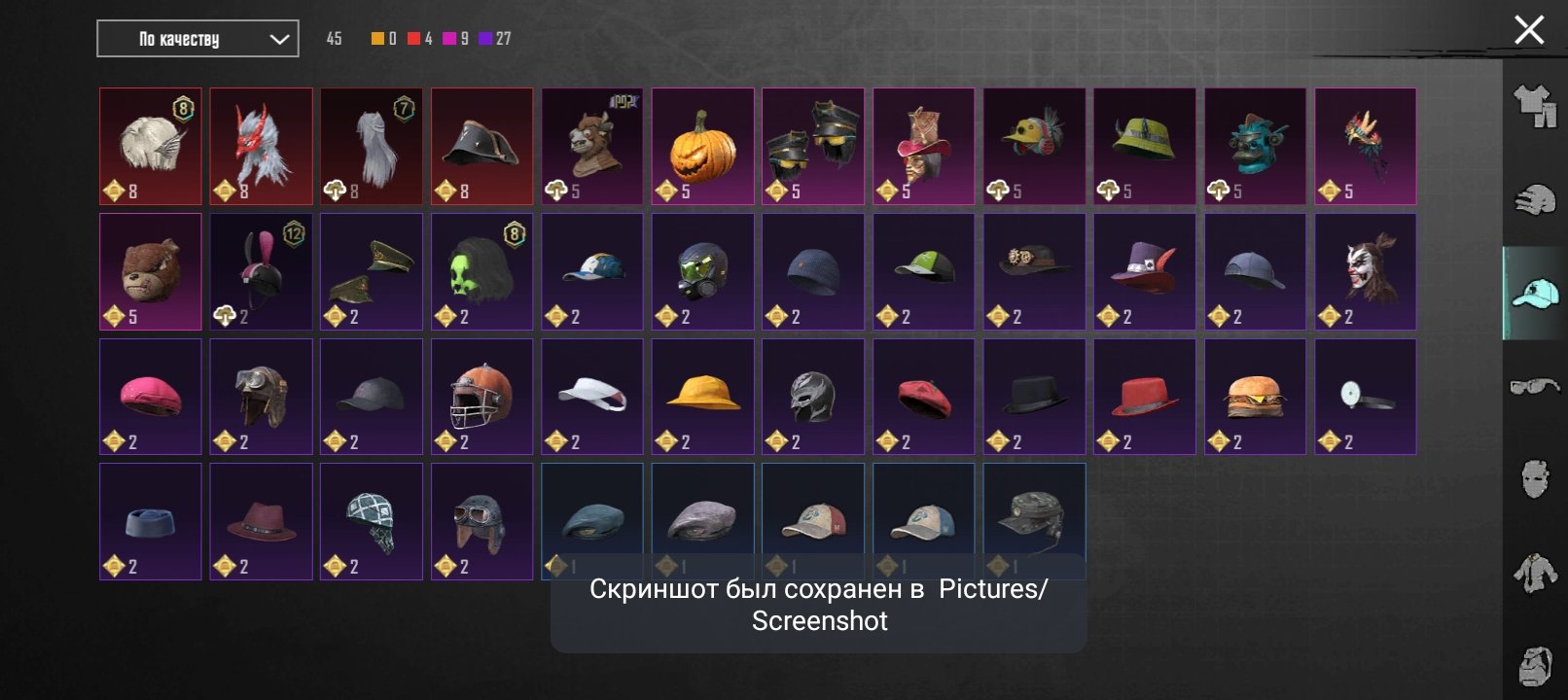
Task: Select the cyan cap headwear tab
Action: [x=1535, y=293]
